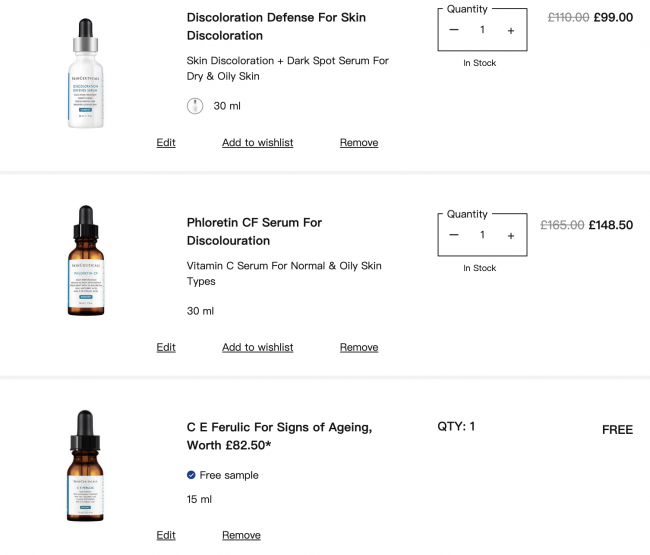Image resolution: width=650 pixels, height=555 pixels.
Task: Decrease quantity of Discoloration Defense serum
Action: 454,30
